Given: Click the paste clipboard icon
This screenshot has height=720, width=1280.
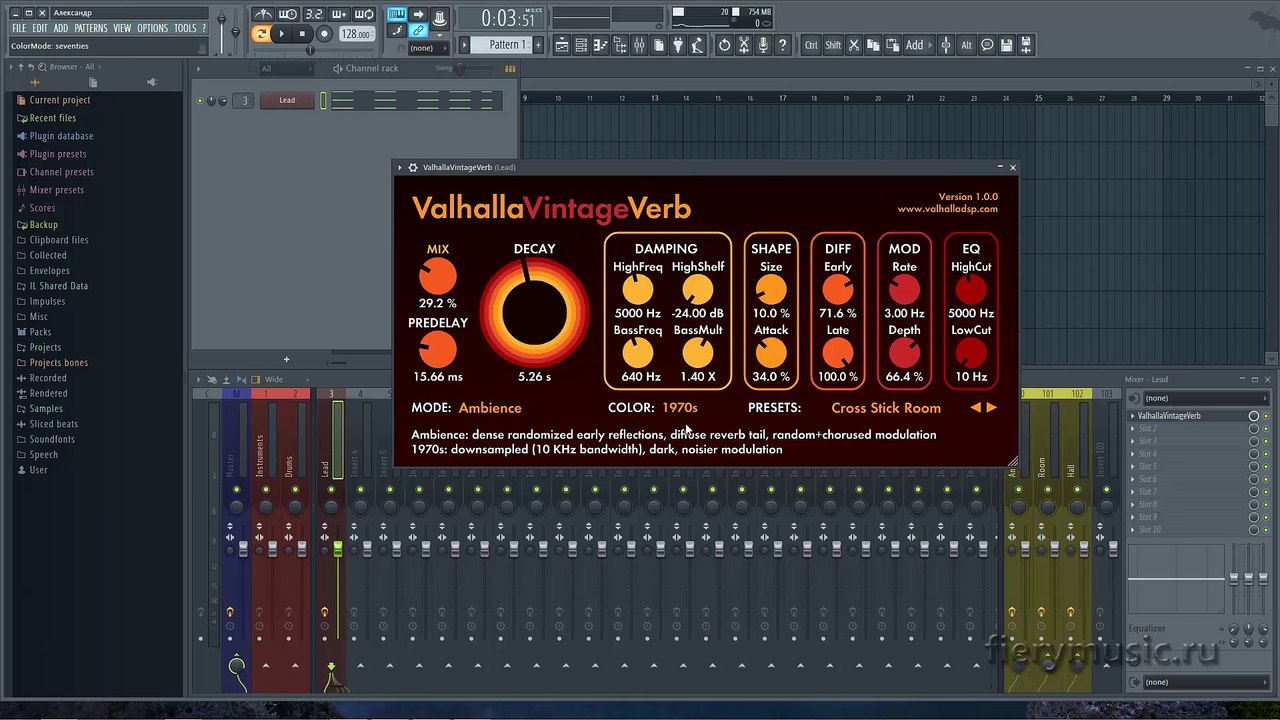Looking at the screenshot, I should (x=893, y=45).
